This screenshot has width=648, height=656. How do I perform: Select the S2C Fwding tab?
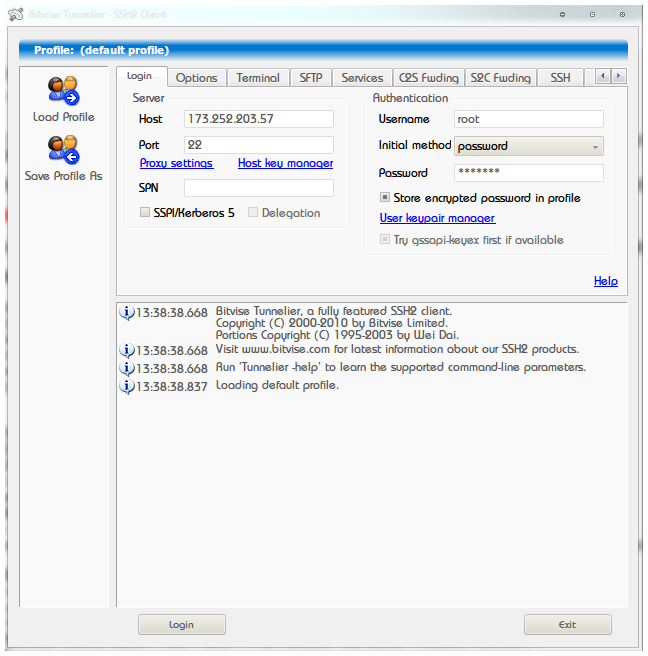click(x=501, y=78)
